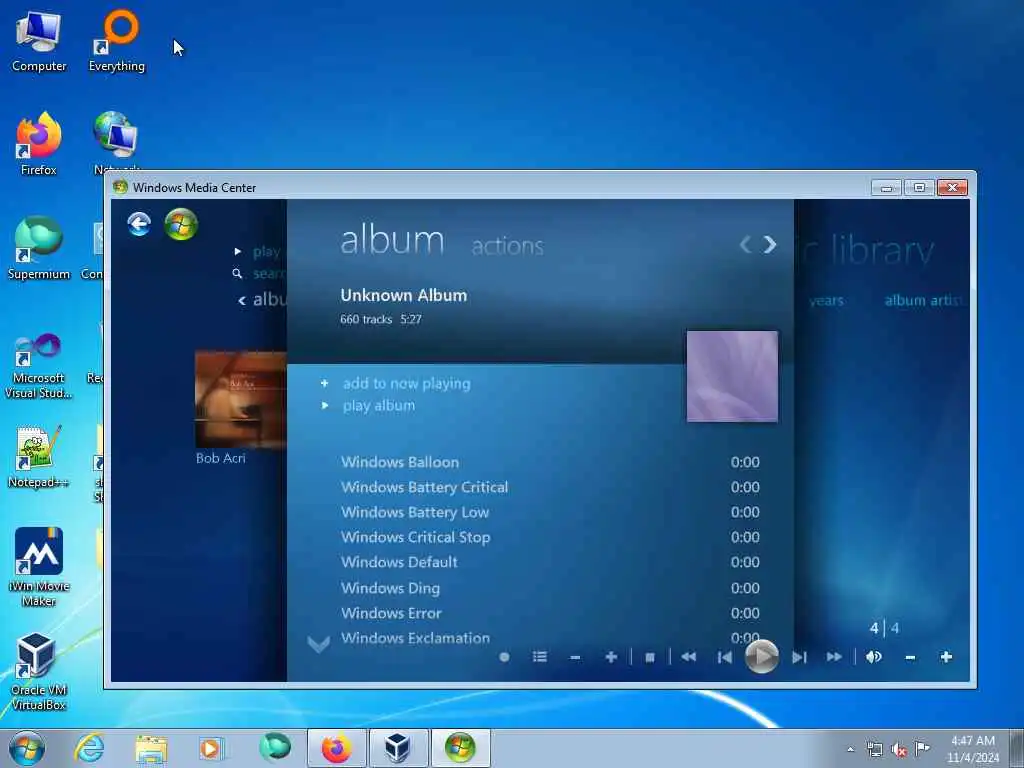Open the Firefox desktop shortcut
Screen dimensions: 1024x768
(39, 145)
